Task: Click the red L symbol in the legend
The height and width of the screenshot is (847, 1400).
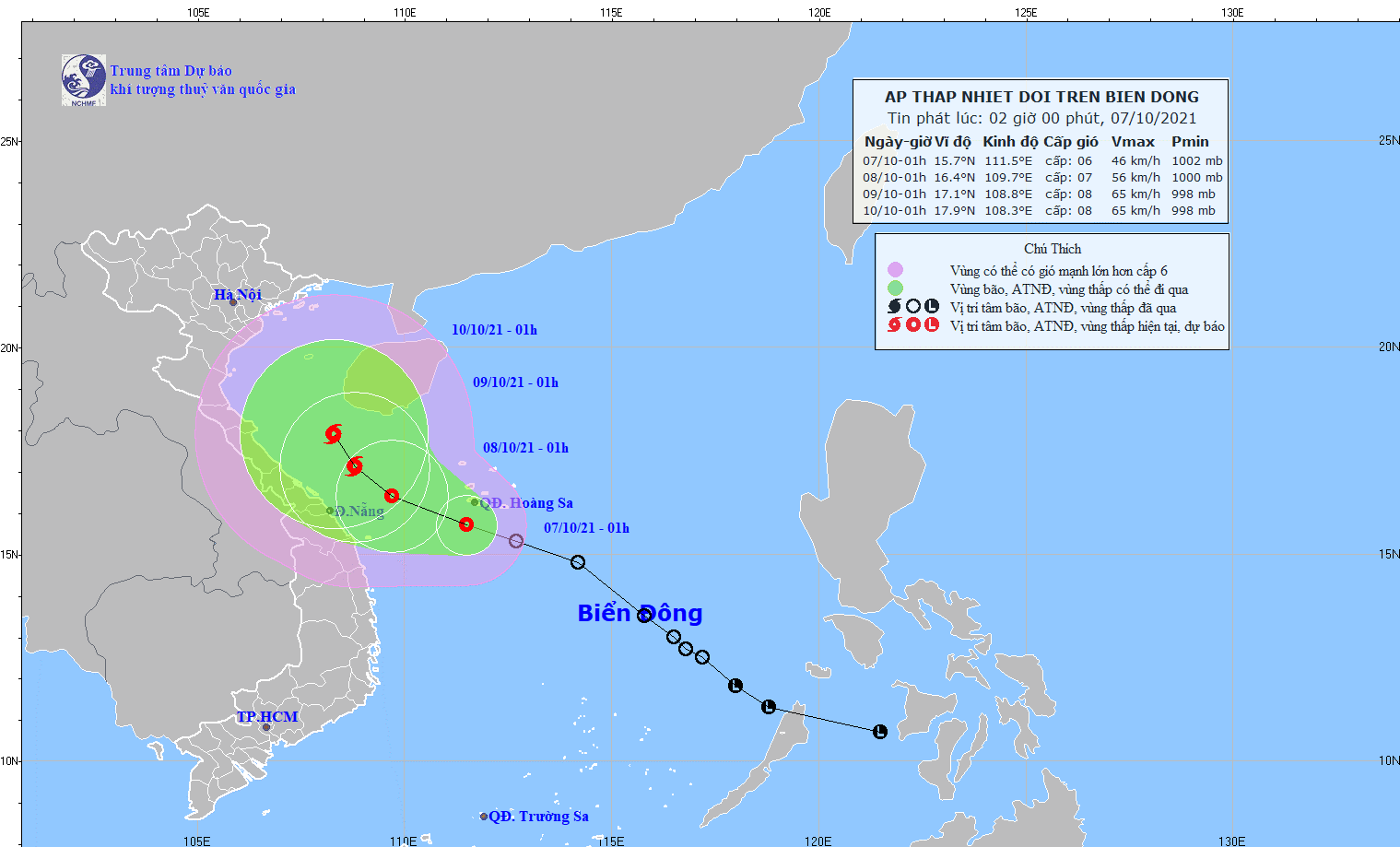Action: coord(932,324)
